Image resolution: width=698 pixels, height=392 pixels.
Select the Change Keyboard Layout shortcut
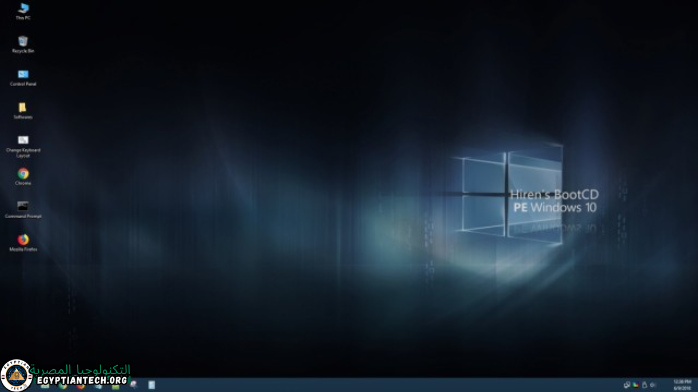tap(23, 146)
